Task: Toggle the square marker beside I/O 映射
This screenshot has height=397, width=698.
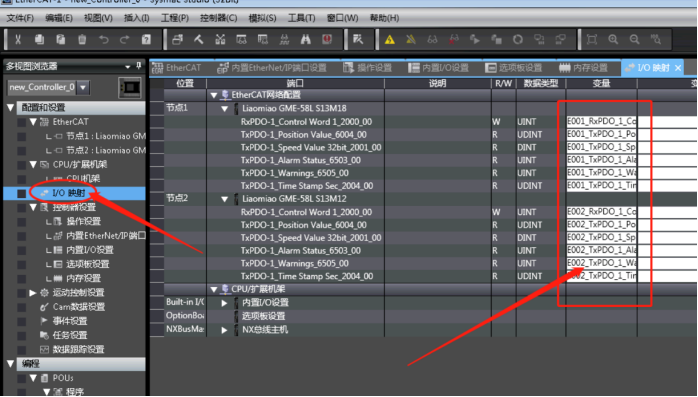Action: coord(21,193)
